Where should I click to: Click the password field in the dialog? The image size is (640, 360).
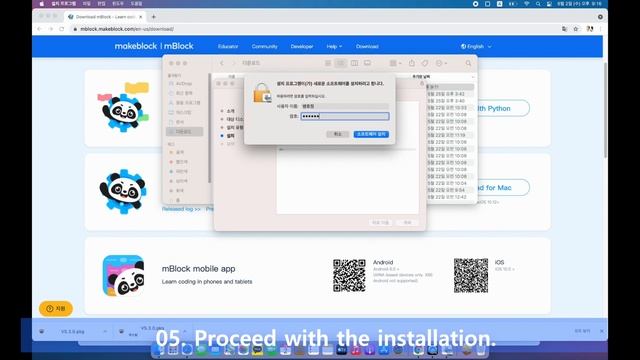(345, 116)
